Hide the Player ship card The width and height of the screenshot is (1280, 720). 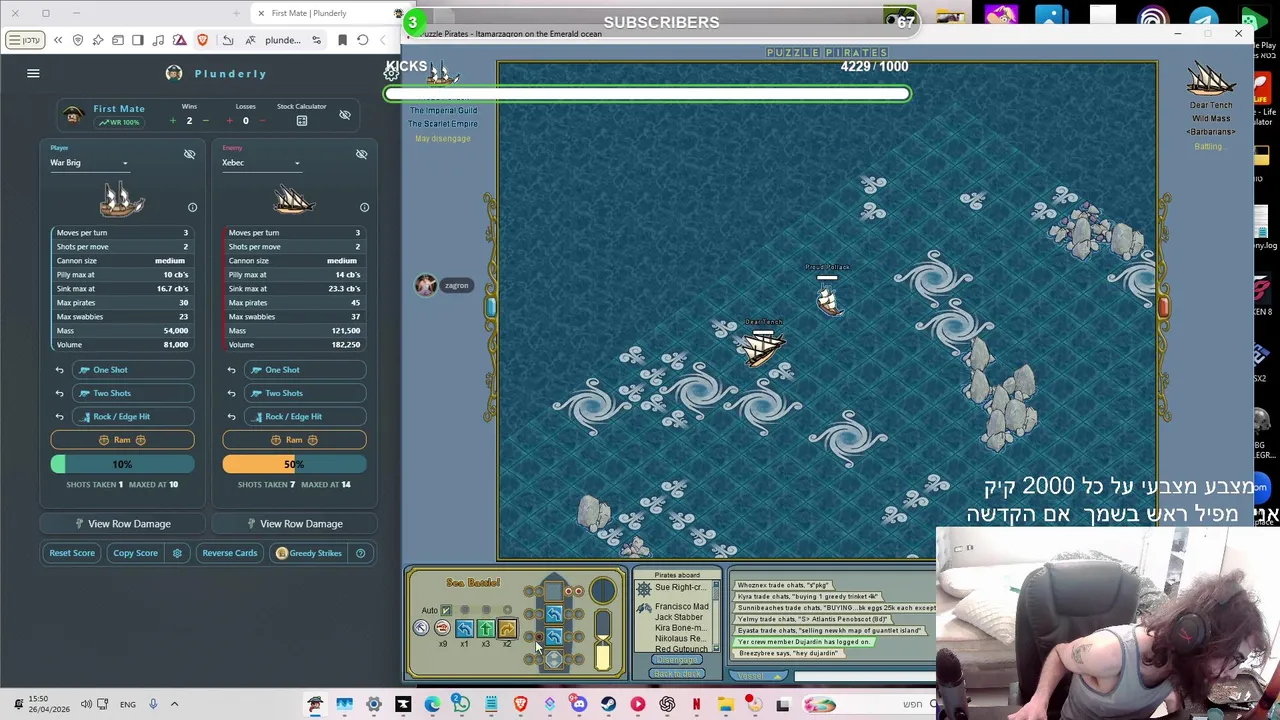pyautogui.click(x=189, y=154)
